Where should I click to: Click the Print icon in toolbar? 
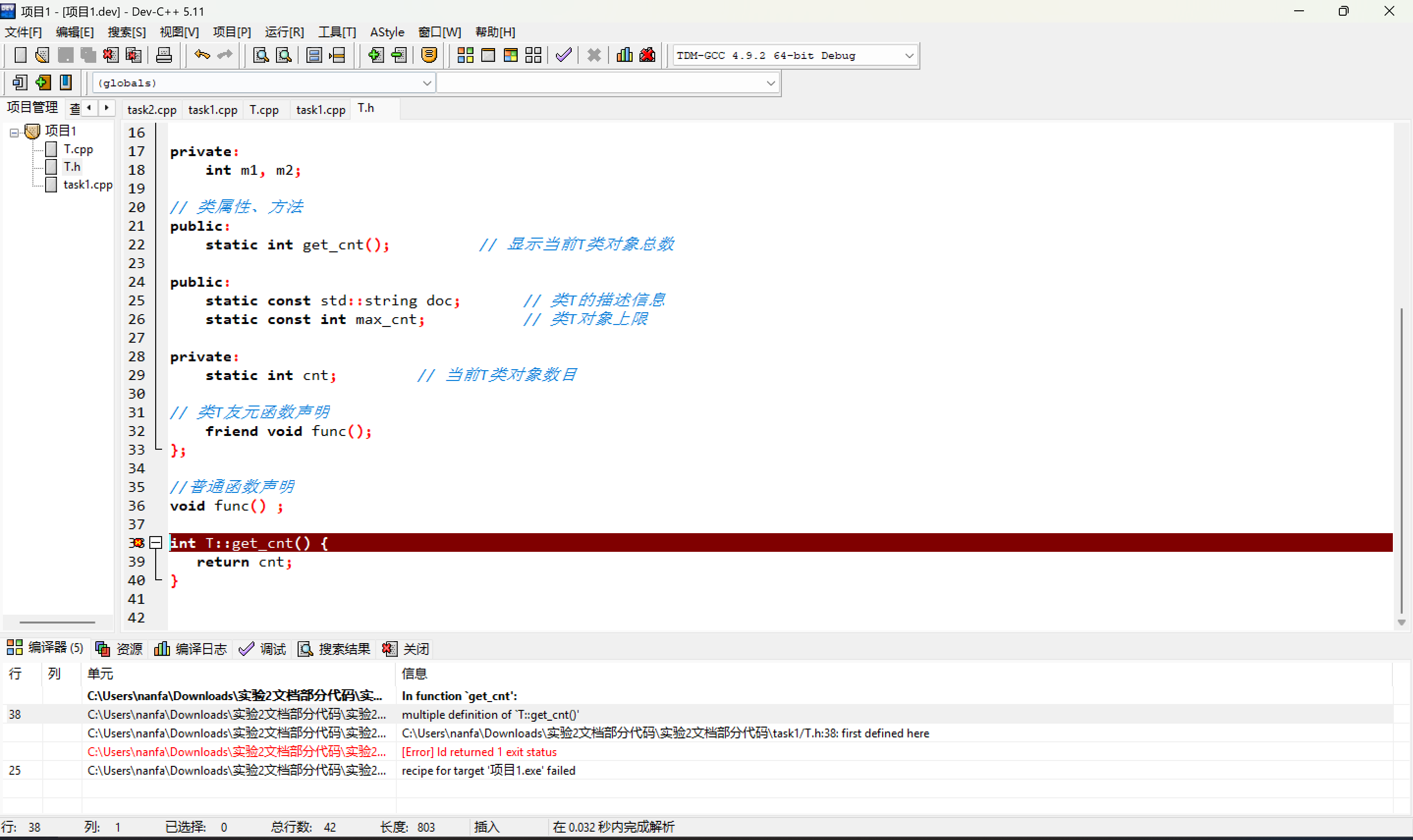[164, 55]
